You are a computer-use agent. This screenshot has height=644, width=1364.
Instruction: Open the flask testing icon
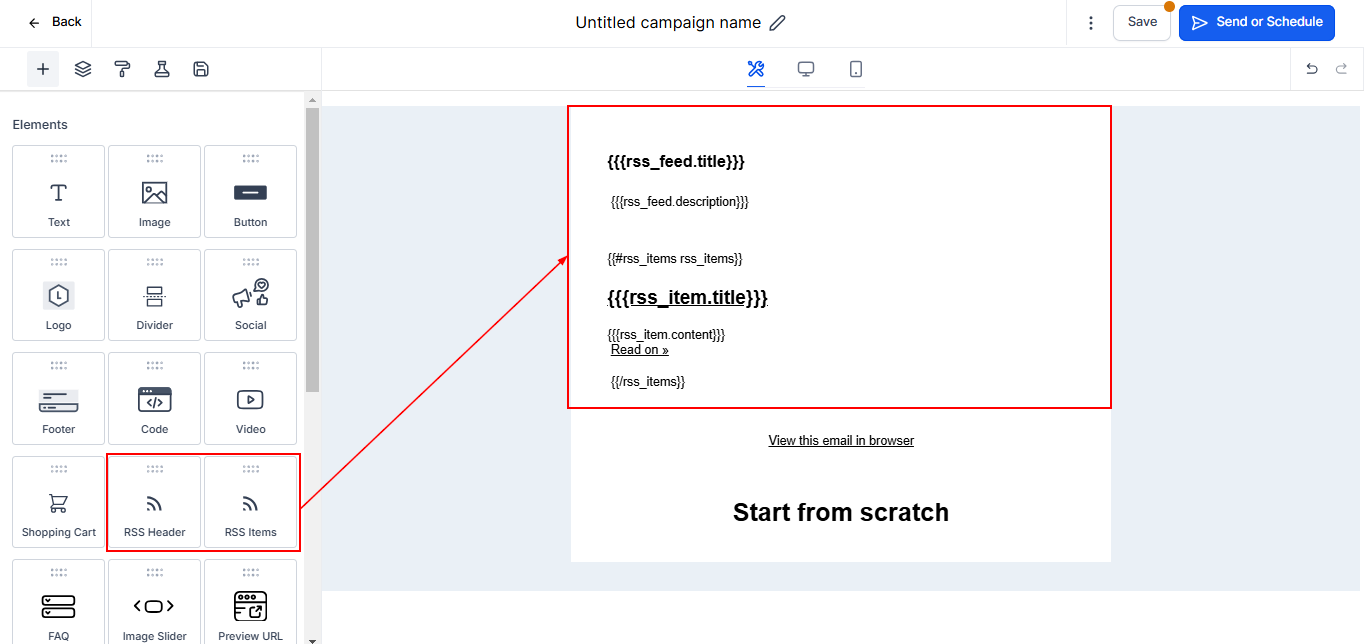(x=161, y=69)
